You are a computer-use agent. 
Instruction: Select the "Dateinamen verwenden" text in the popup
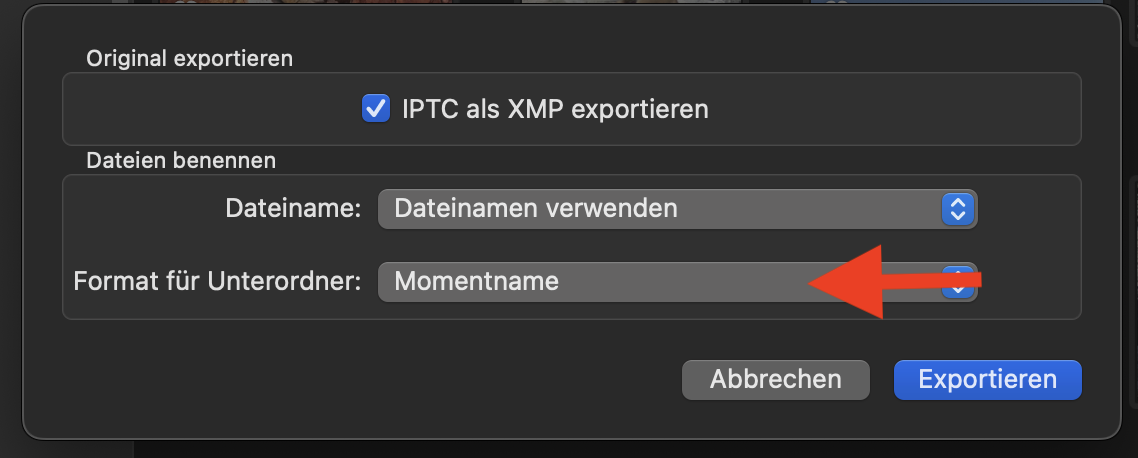[x=536, y=209]
